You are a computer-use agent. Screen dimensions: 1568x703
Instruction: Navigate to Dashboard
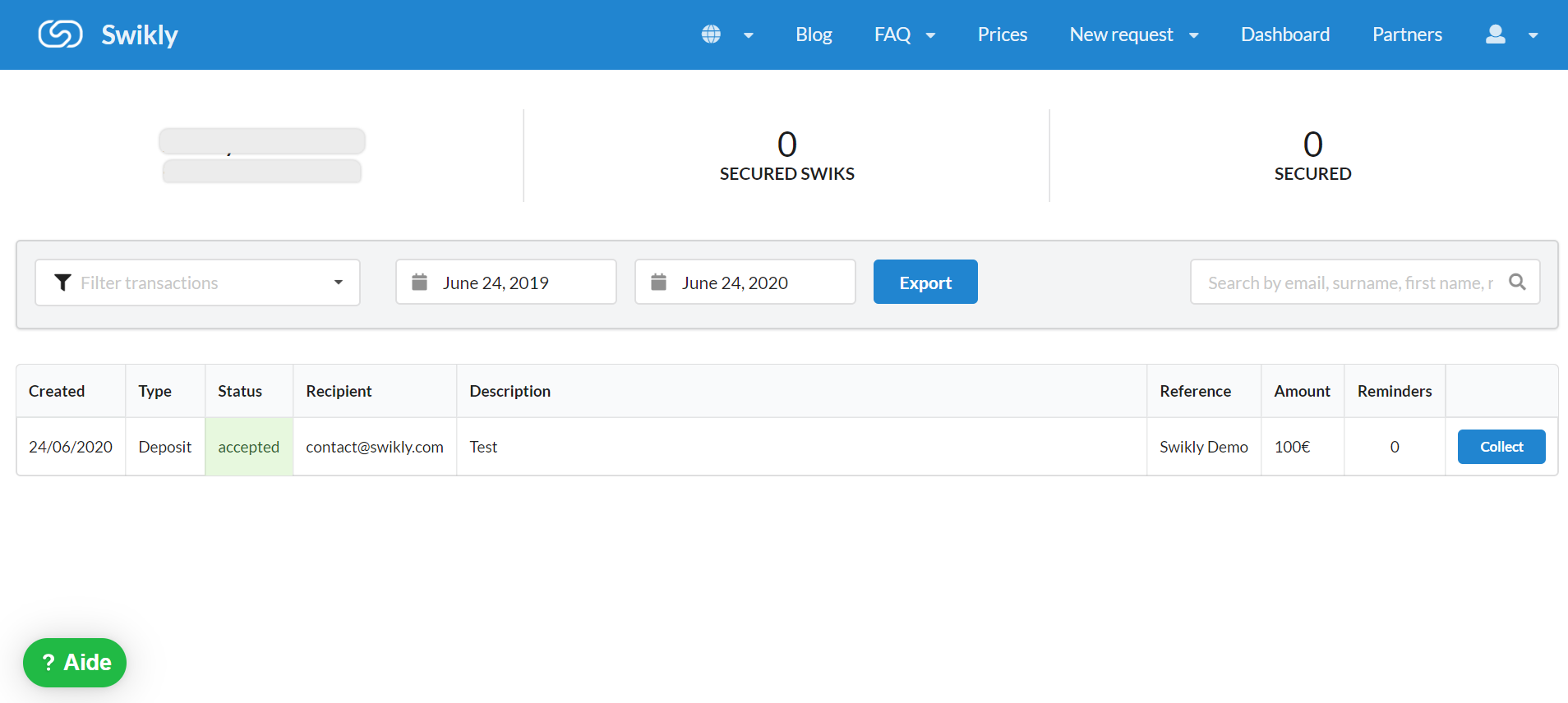1284,34
